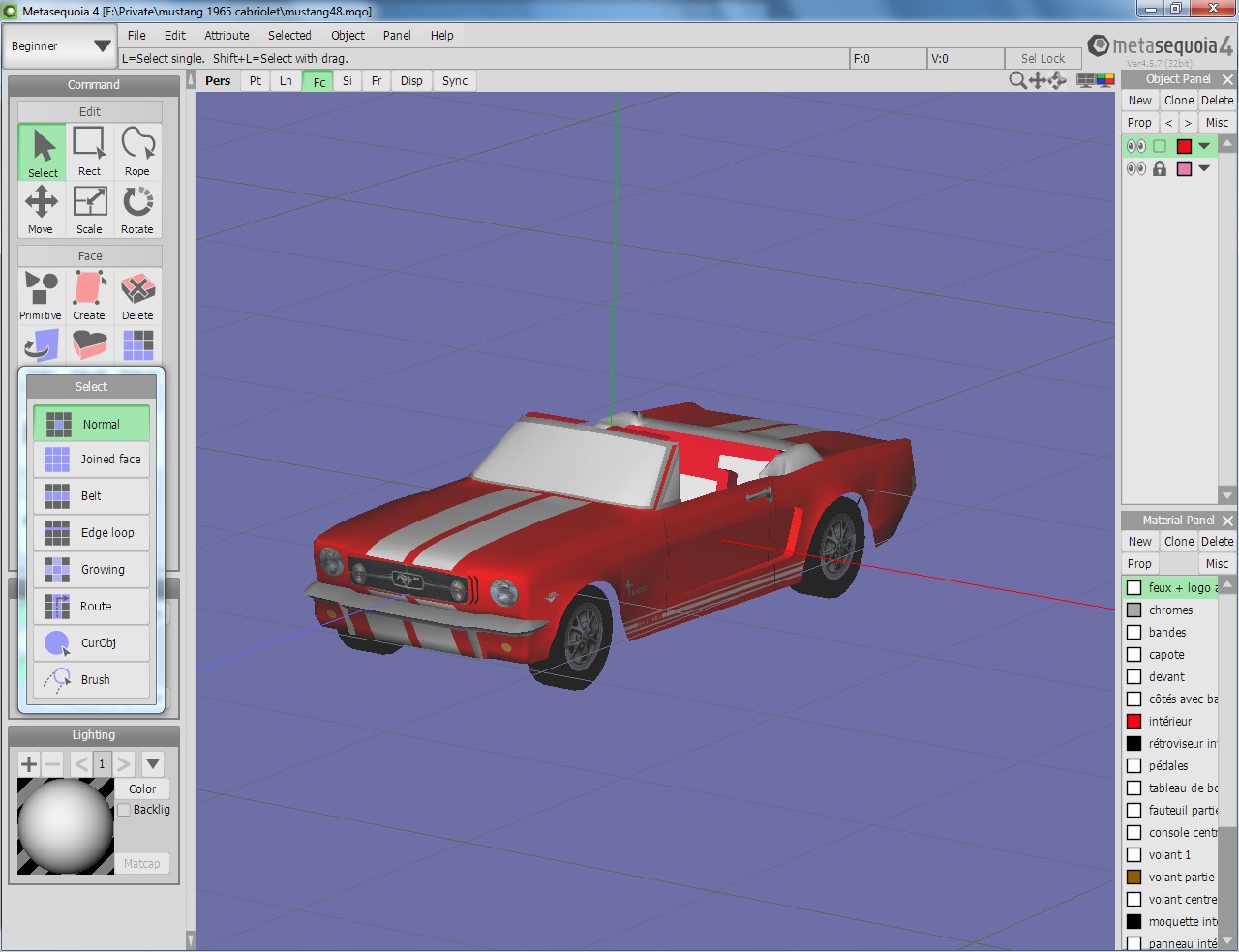Select the Rect selection tool
1239x952 pixels.
coord(89,152)
